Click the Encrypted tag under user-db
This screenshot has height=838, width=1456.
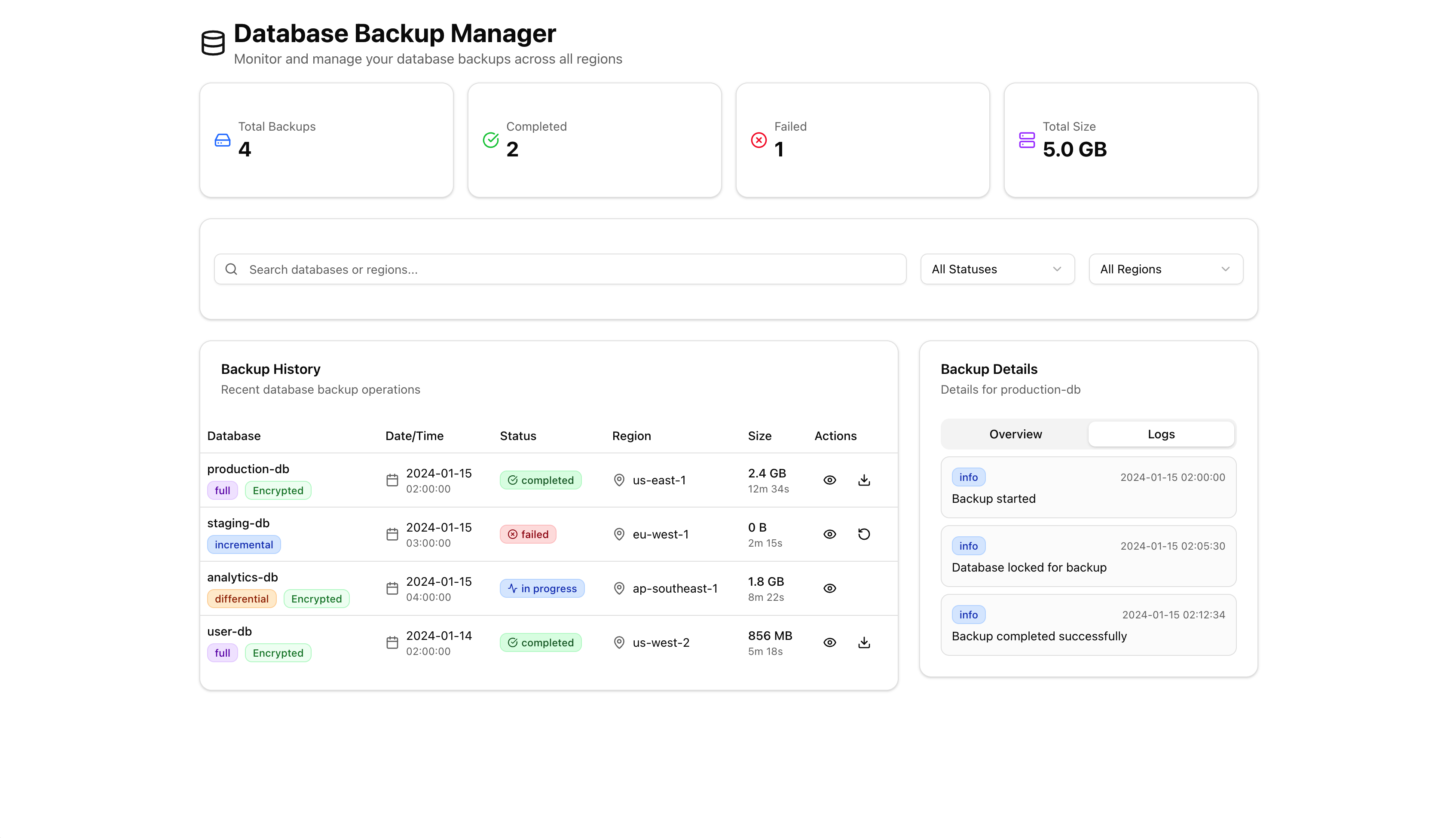point(278,653)
